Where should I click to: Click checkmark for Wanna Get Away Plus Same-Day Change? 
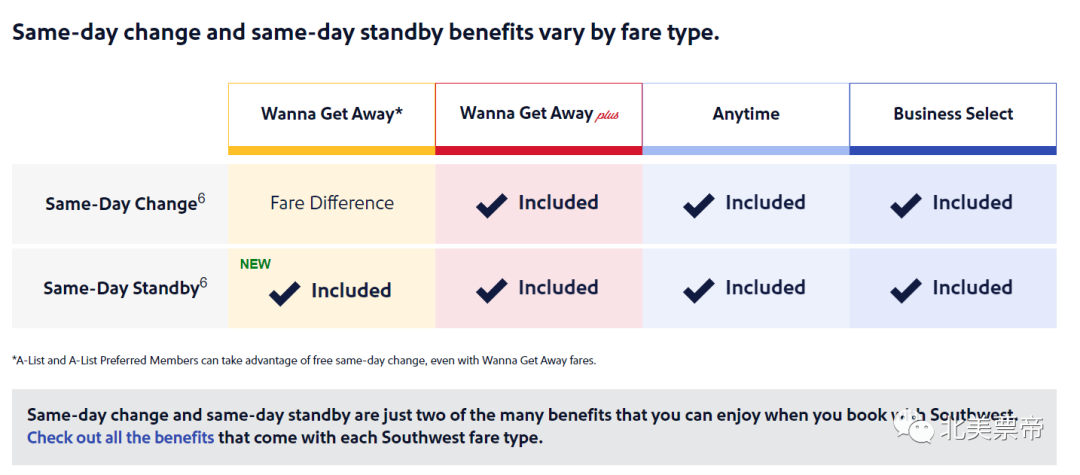tap(492, 205)
